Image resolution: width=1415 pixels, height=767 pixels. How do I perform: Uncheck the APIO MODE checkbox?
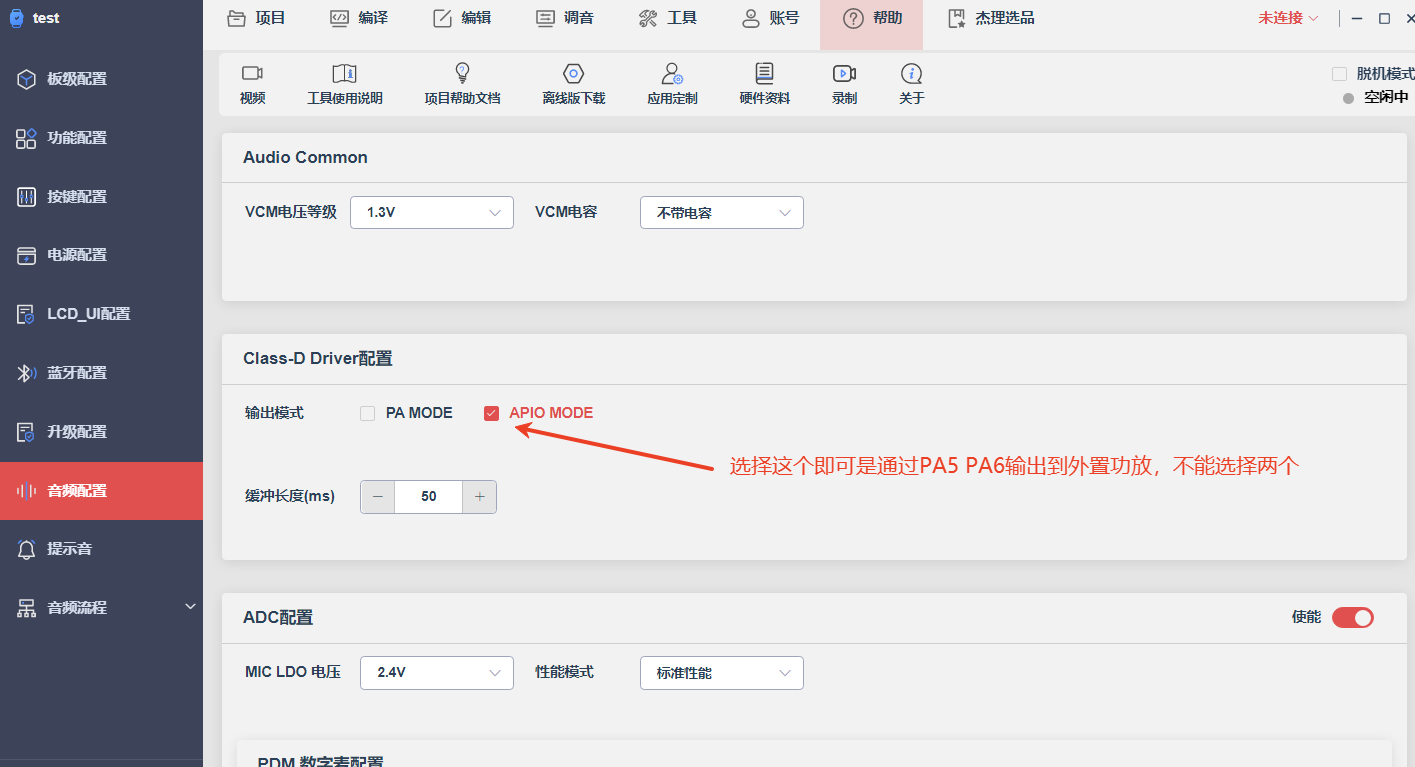click(x=491, y=413)
